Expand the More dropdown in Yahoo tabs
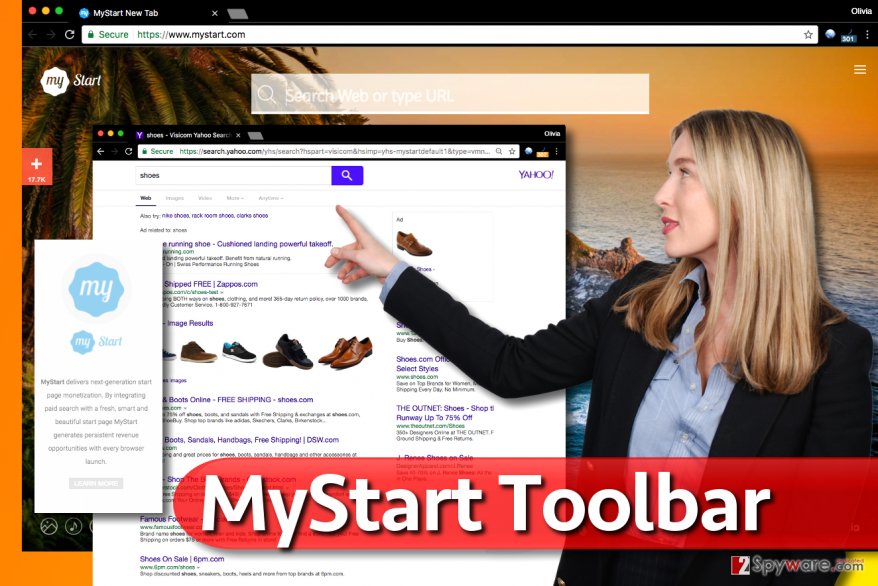The width and height of the screenshot is (878, 586). click(235, 198)
